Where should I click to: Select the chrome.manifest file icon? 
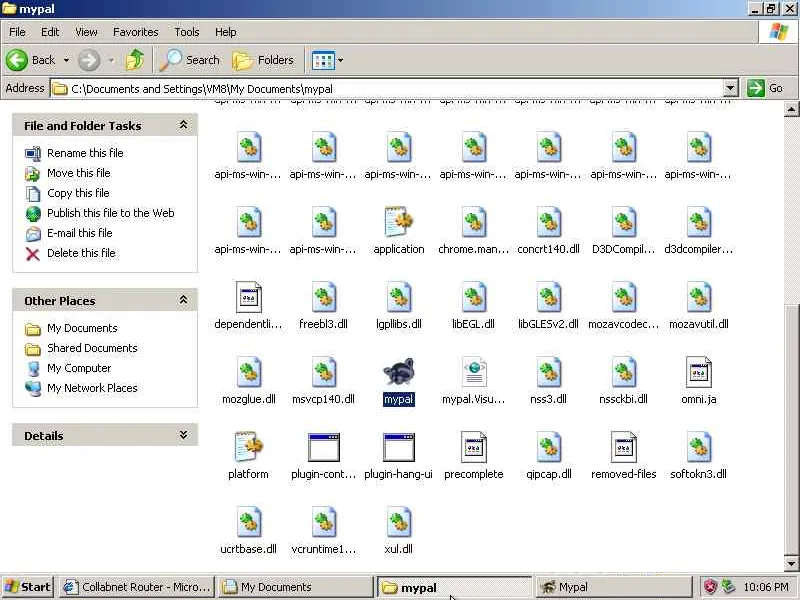click(473, 222)
